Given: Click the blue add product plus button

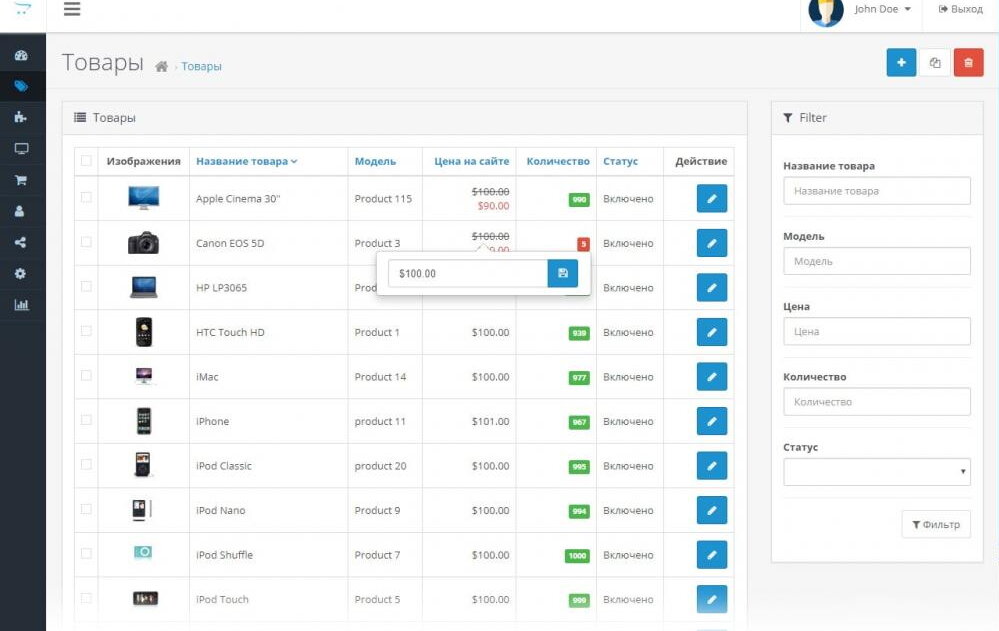Looking at the screenshot, I should (901, 63).
